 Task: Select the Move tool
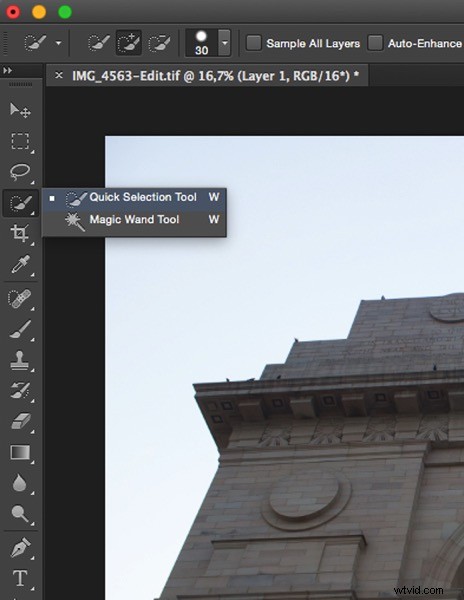click(20, 110)
